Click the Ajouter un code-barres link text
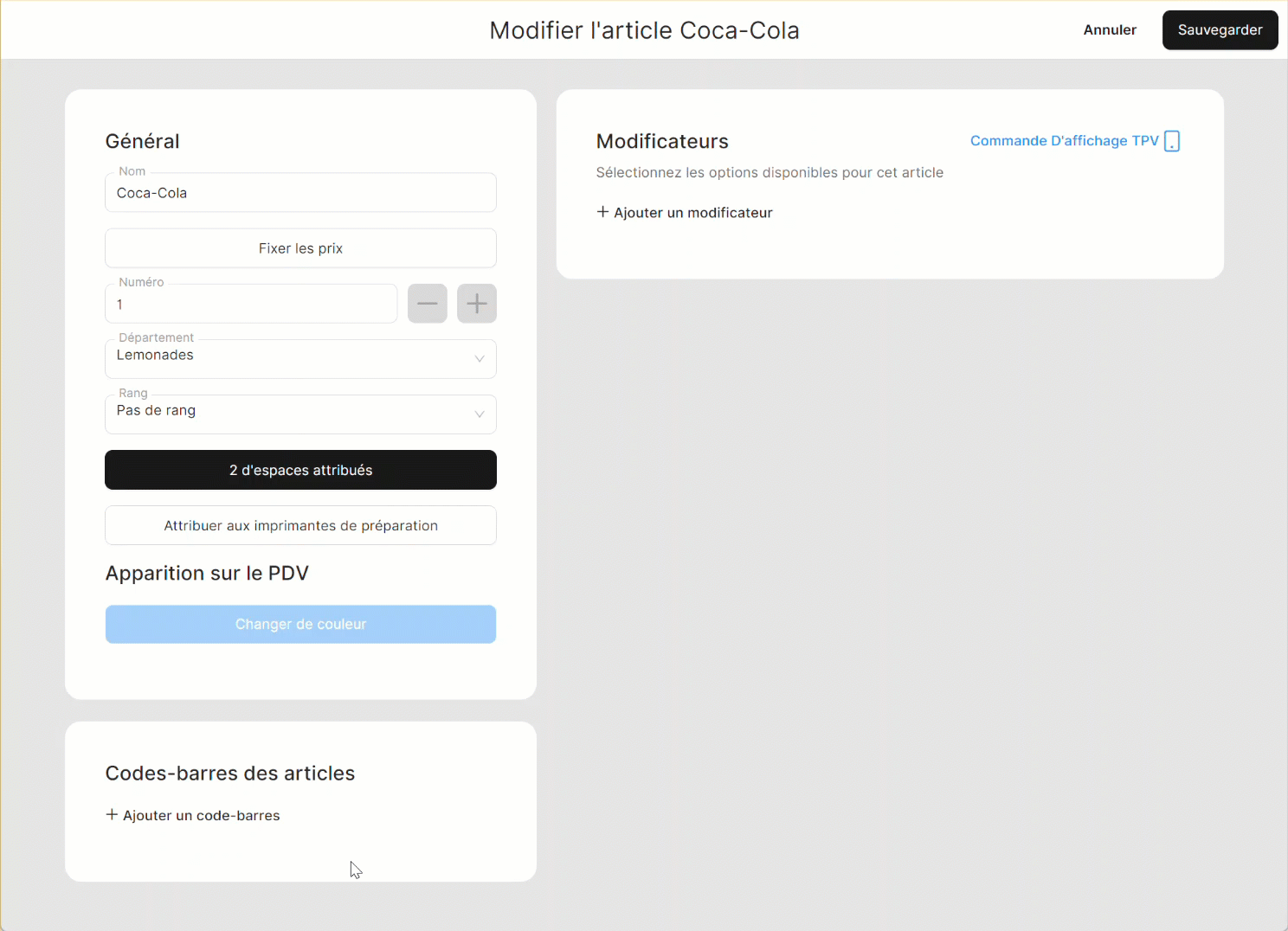This screenshot has width=1288, height=931. [201, 816]
